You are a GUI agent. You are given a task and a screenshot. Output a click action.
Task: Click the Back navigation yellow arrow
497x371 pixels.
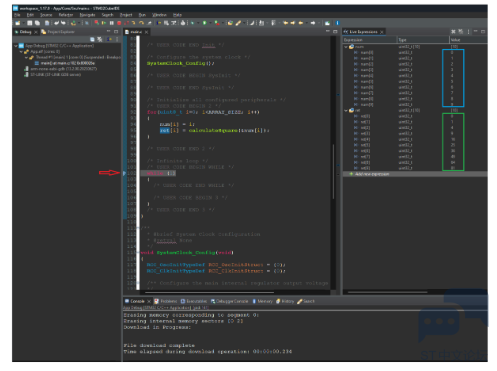300,23
